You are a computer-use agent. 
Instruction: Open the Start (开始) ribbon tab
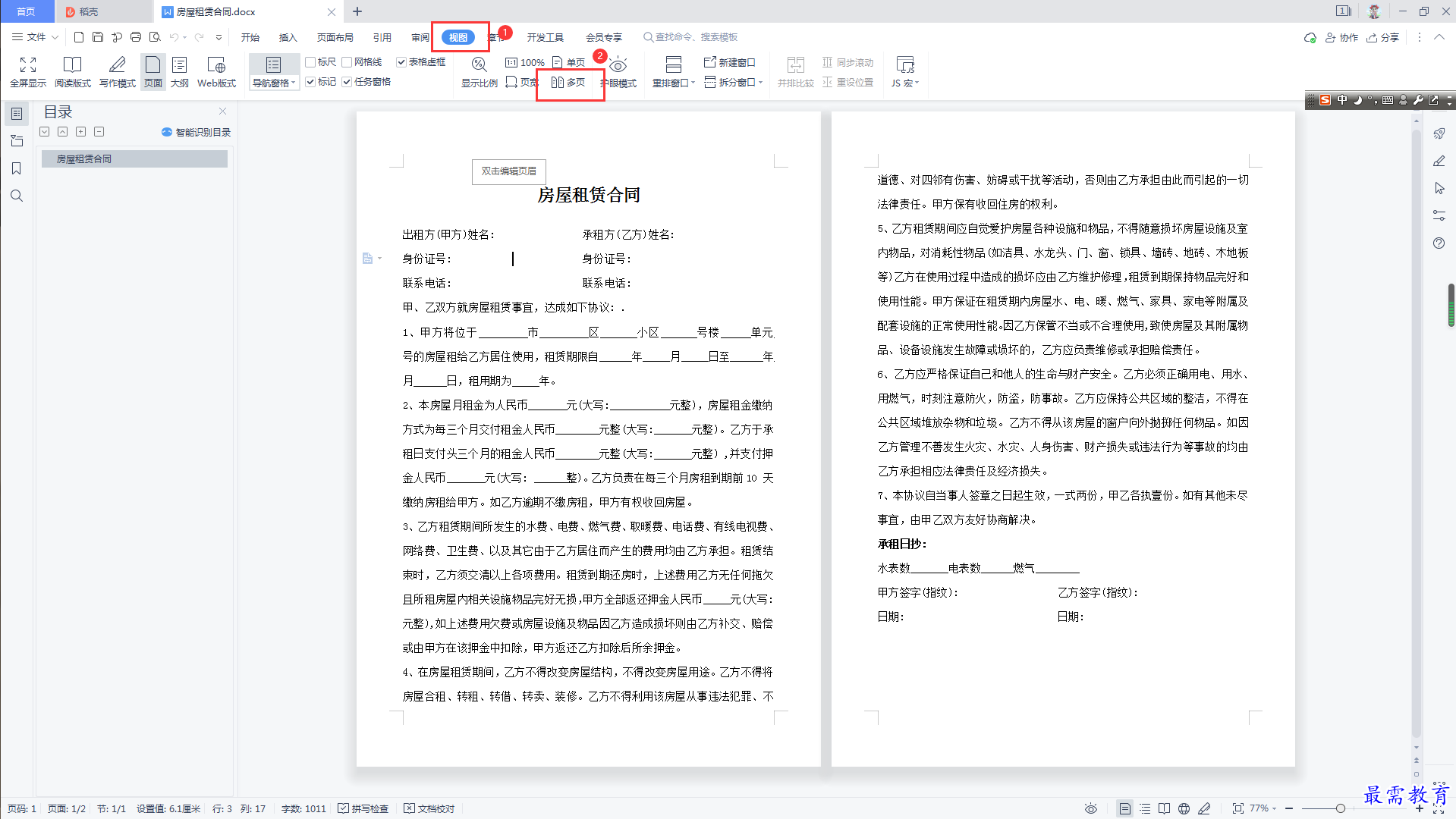[x=250, y=37]
